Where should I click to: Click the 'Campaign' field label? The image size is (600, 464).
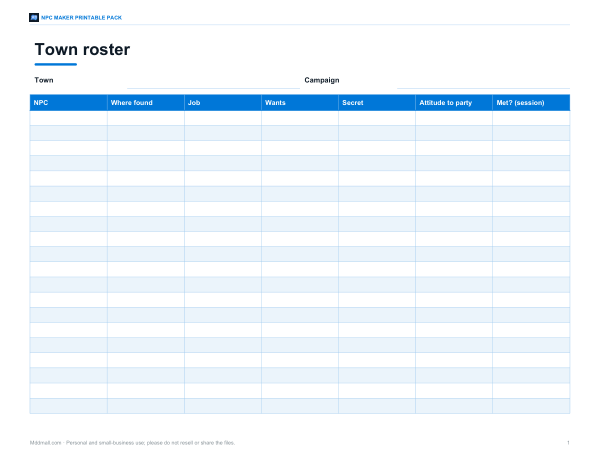point(322,80)
